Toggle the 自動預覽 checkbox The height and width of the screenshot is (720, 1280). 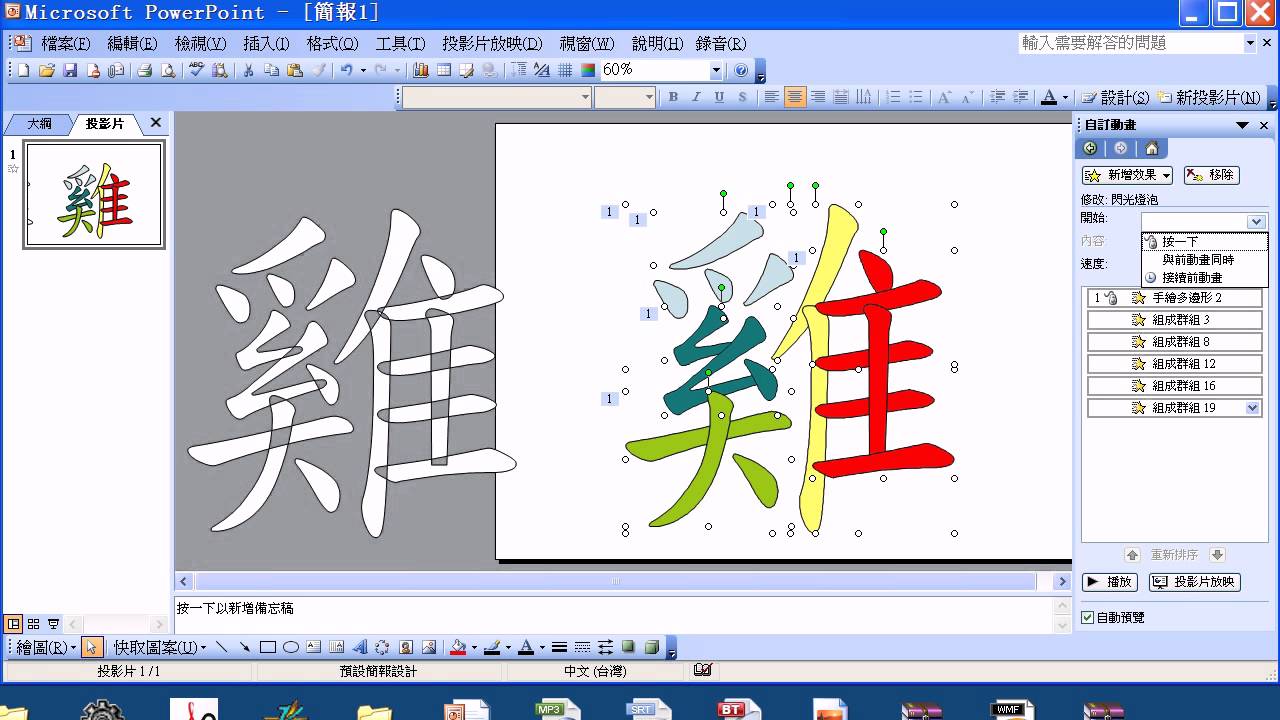click(x=1088, y=618)
